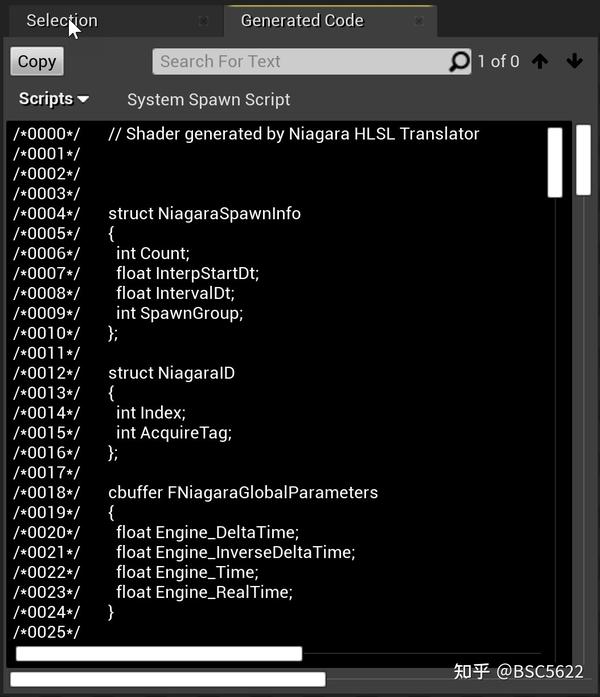Click the code area horizontal scrollbar
The width and height of the screenshot is (600, 697).
[x=159, y=654]
